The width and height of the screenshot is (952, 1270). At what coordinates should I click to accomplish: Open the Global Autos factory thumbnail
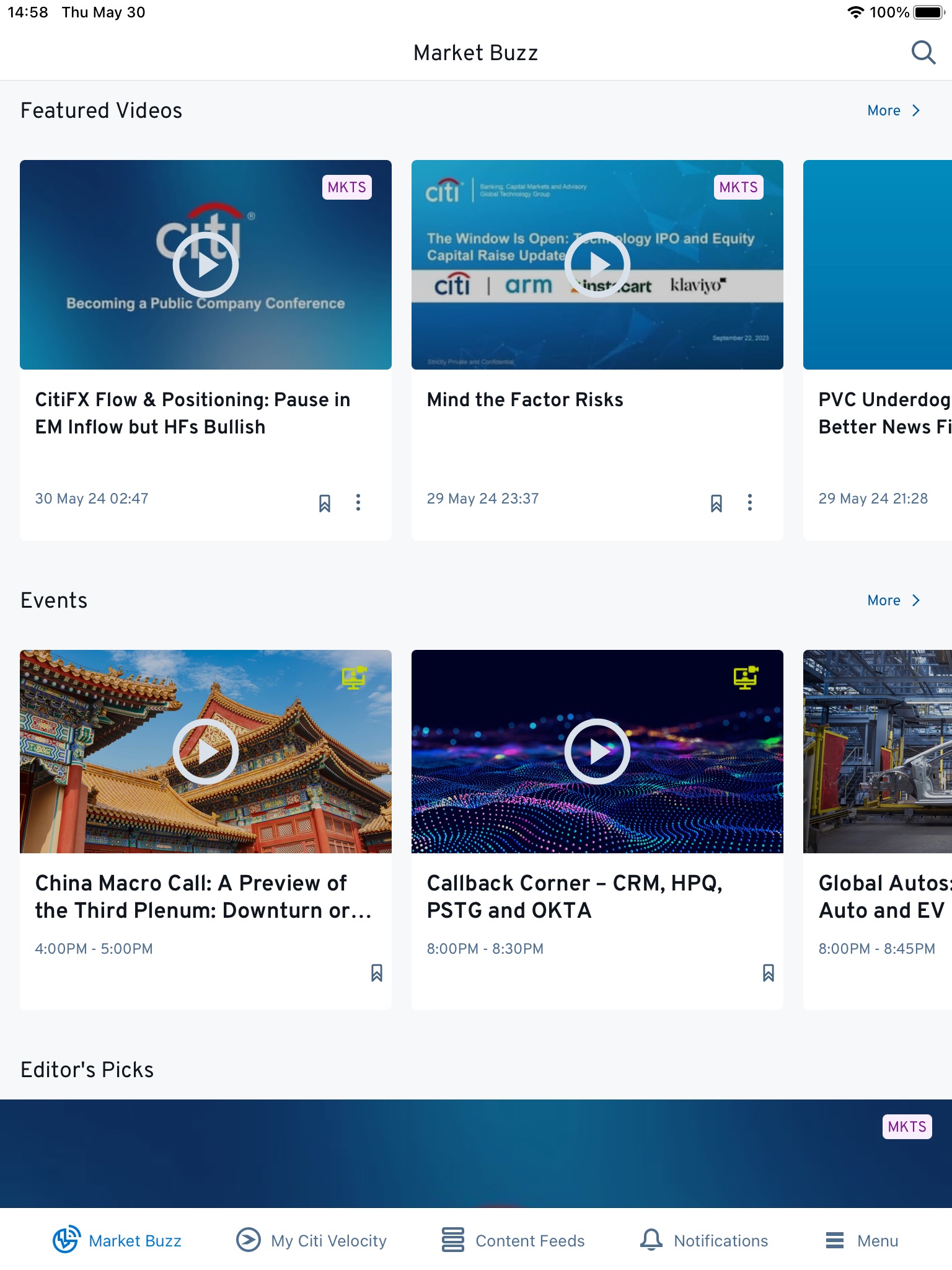click(x=878, y=752)
